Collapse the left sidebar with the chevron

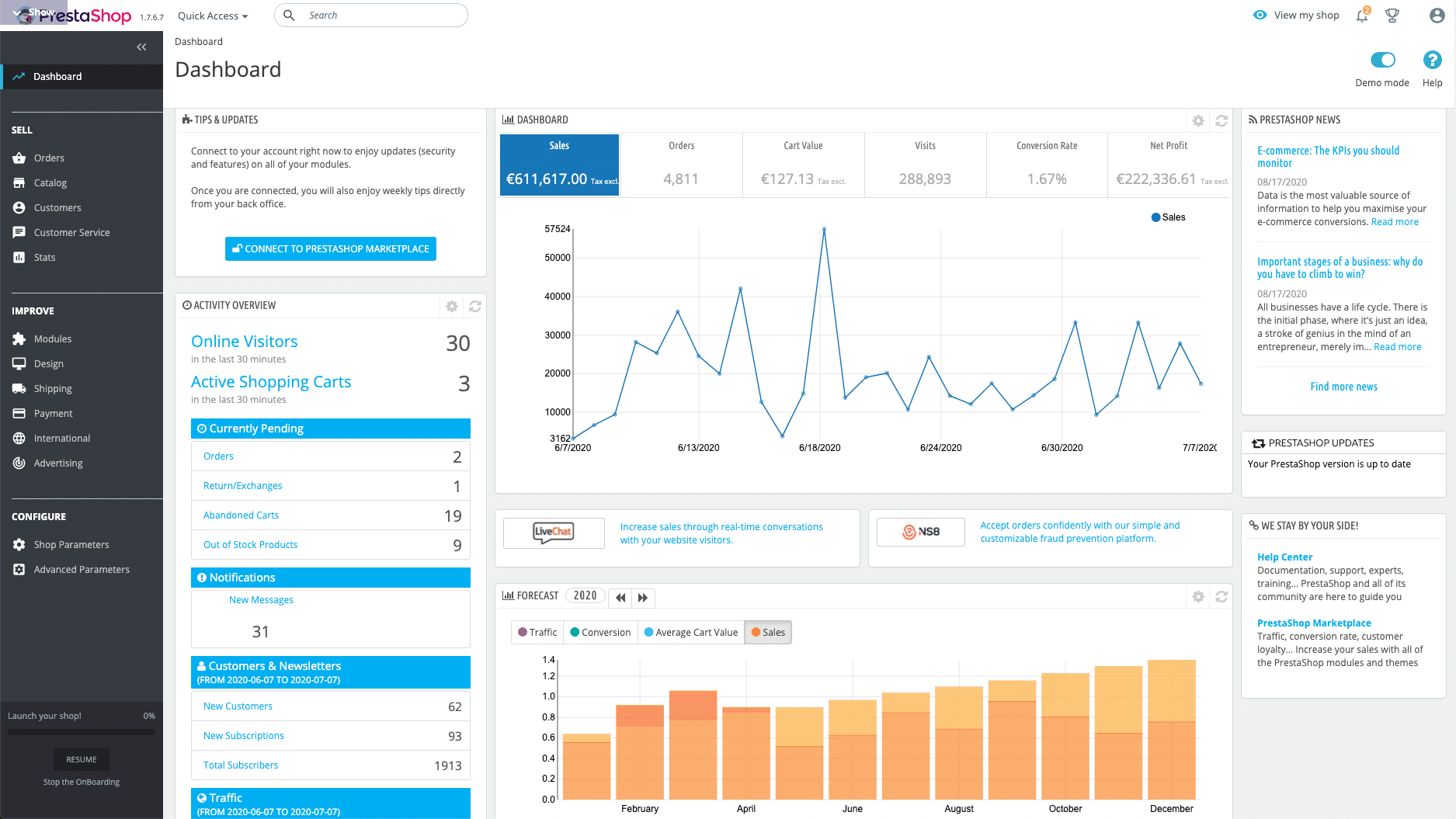(141, 47)
